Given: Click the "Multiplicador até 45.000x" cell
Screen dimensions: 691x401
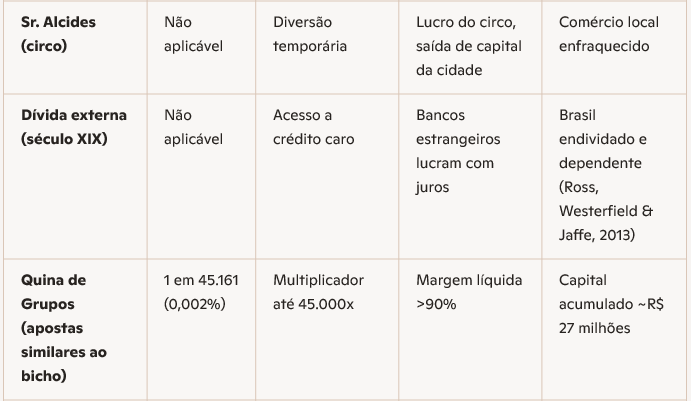Looking at the screenshot, I should (x=318, y=292).
